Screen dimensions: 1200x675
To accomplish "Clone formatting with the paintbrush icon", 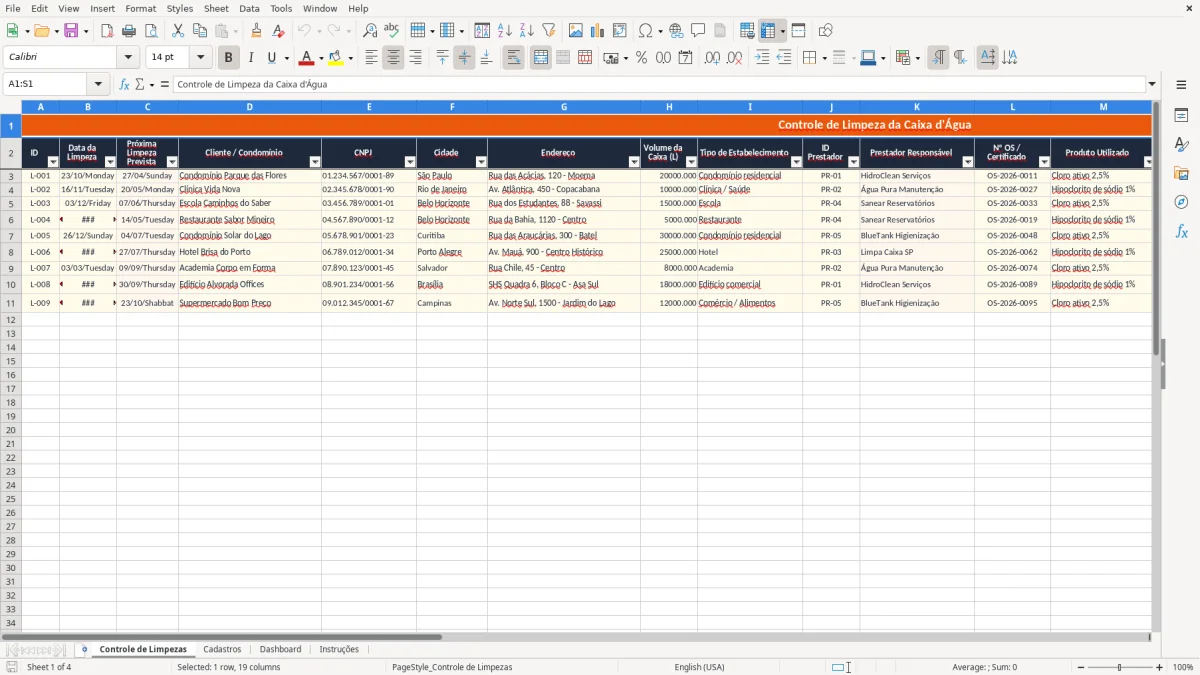I will click(x=256, y=31).
